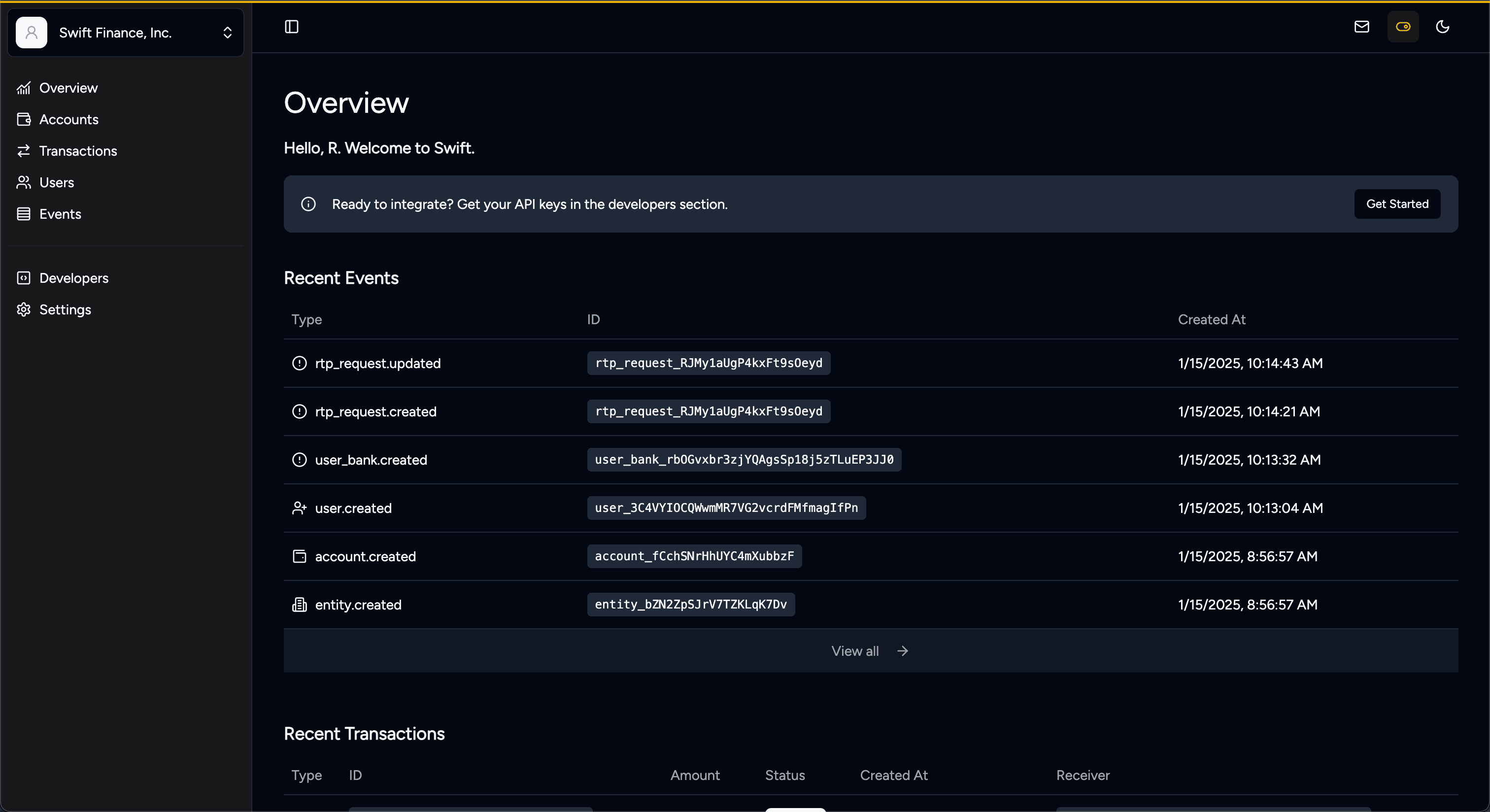Click the Users people icon

[x=24, y=182]
